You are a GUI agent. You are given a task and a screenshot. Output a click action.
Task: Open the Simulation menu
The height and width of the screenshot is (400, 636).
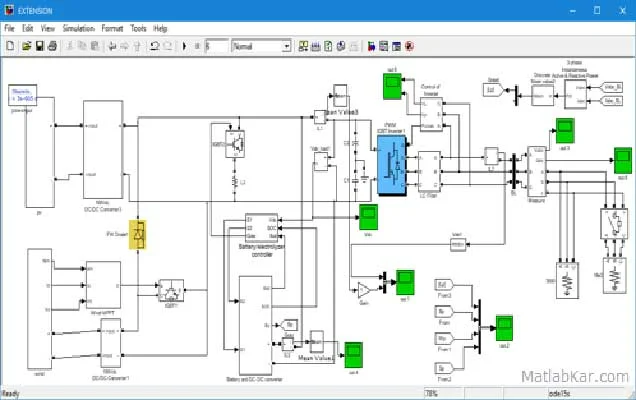point(78,28)
